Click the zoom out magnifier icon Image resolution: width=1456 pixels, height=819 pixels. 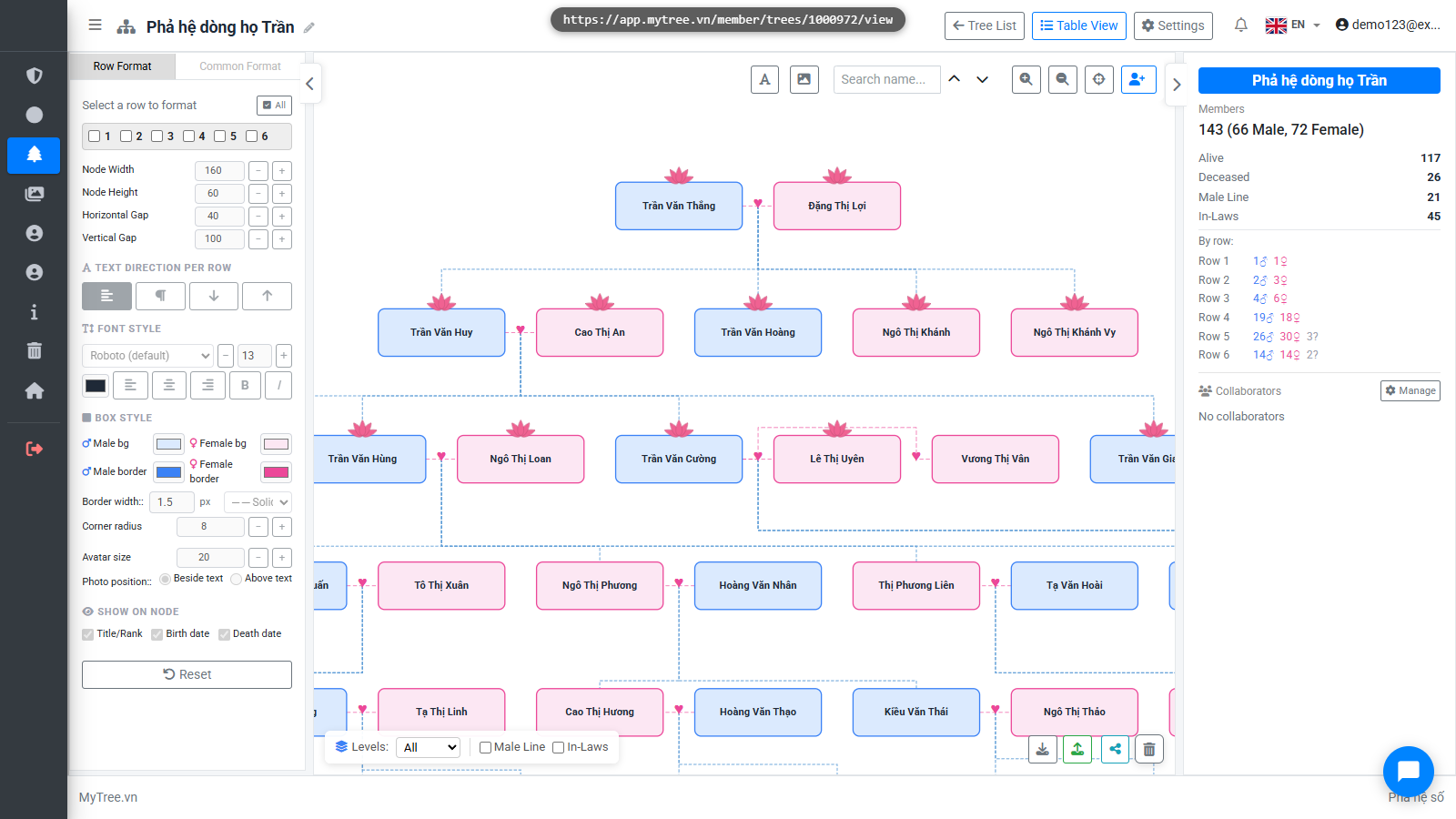pyautogui.click(x=1063, y=79)
